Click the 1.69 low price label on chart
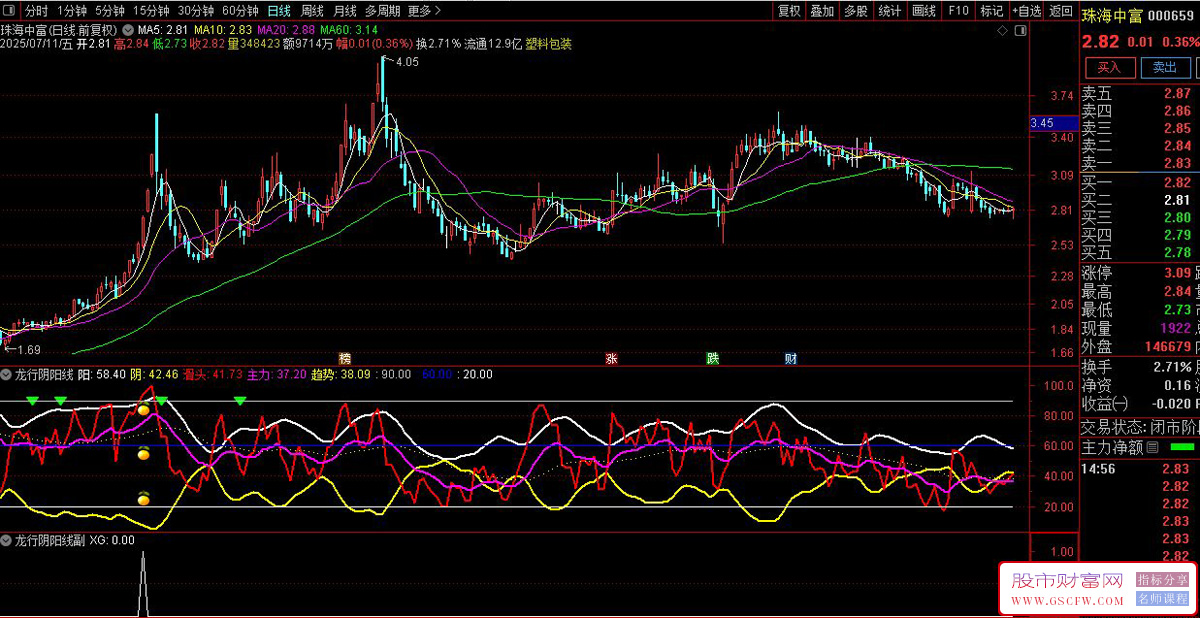 click(29, 350)
